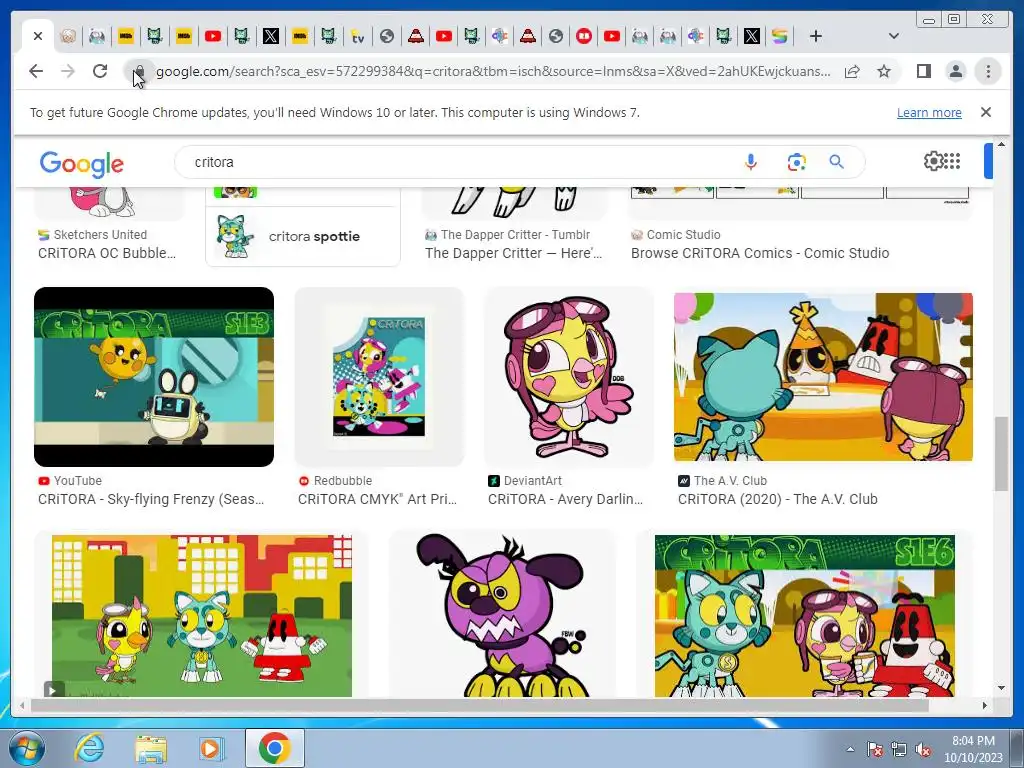Image resolution: width=1024 pixels, height=768 pixels.
Task: Launch Internet Explorer from the taskbar
Action: pyautogui.click(x=89, y=748)
